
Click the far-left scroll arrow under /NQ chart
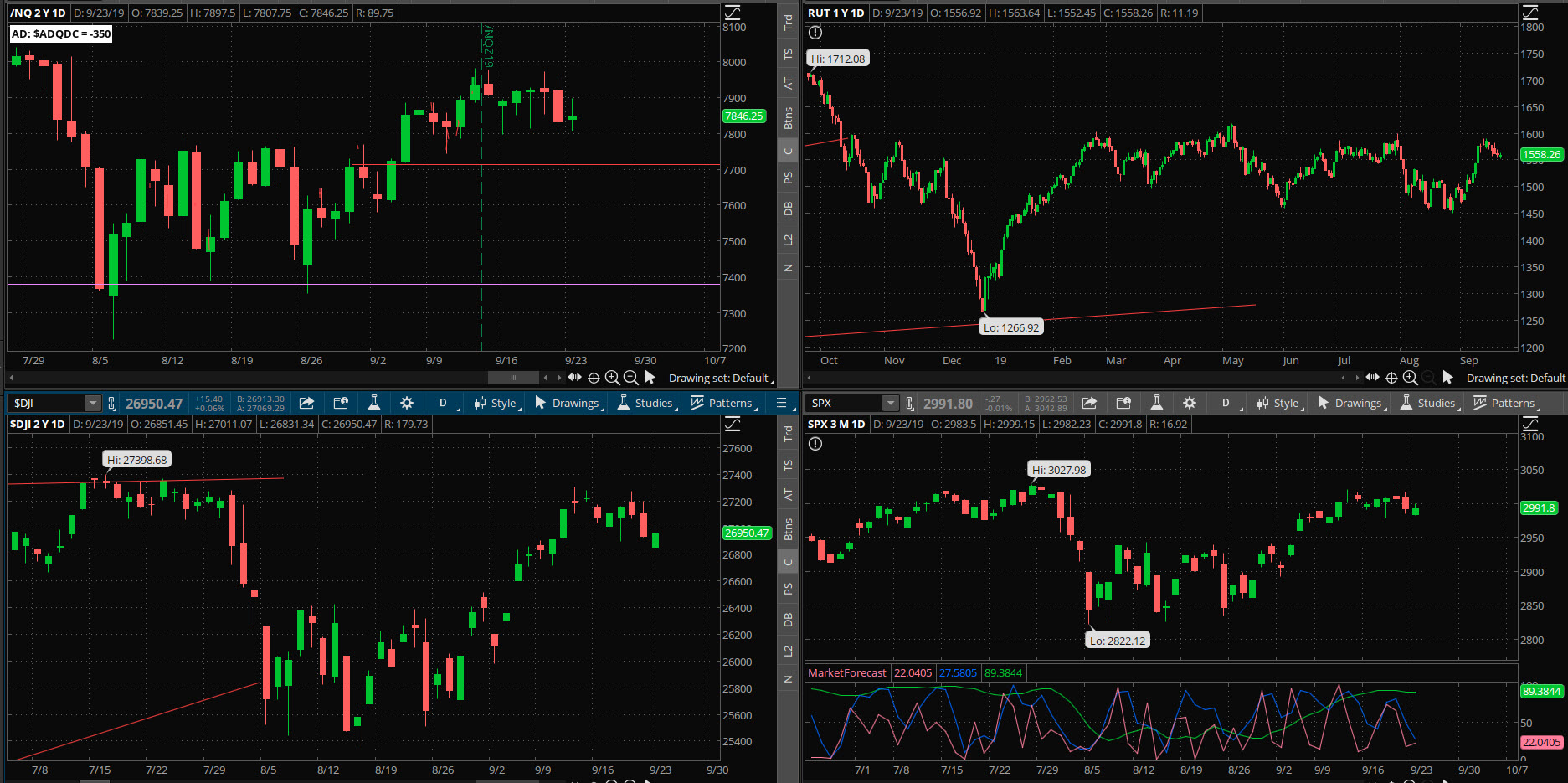12,378
